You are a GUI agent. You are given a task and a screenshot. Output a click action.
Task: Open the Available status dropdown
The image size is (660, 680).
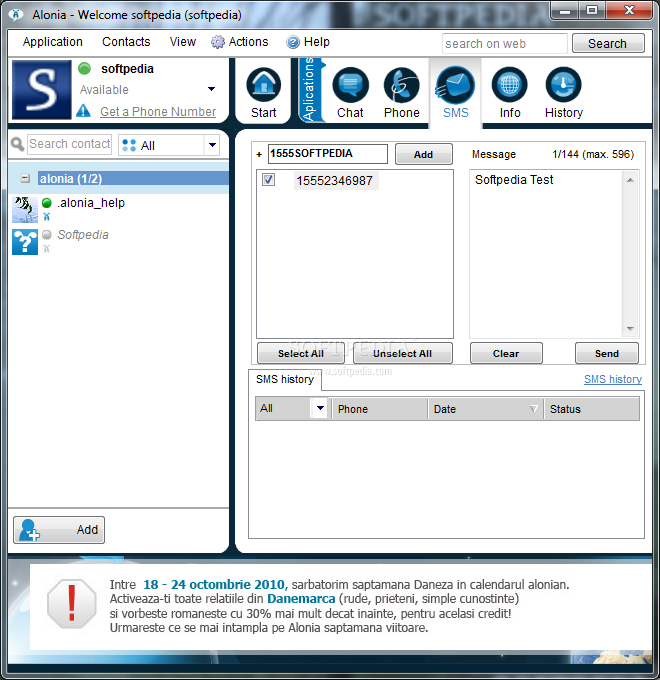211,89
